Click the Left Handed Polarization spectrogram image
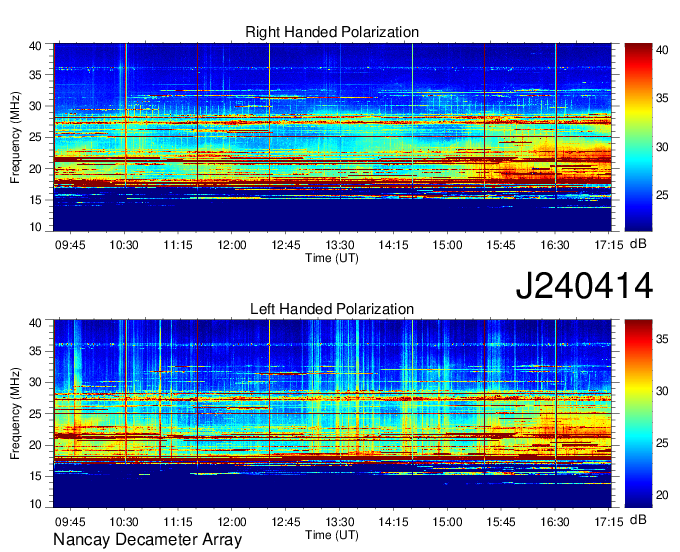Viewport: 680px width, 552px height. pos(332,414)
